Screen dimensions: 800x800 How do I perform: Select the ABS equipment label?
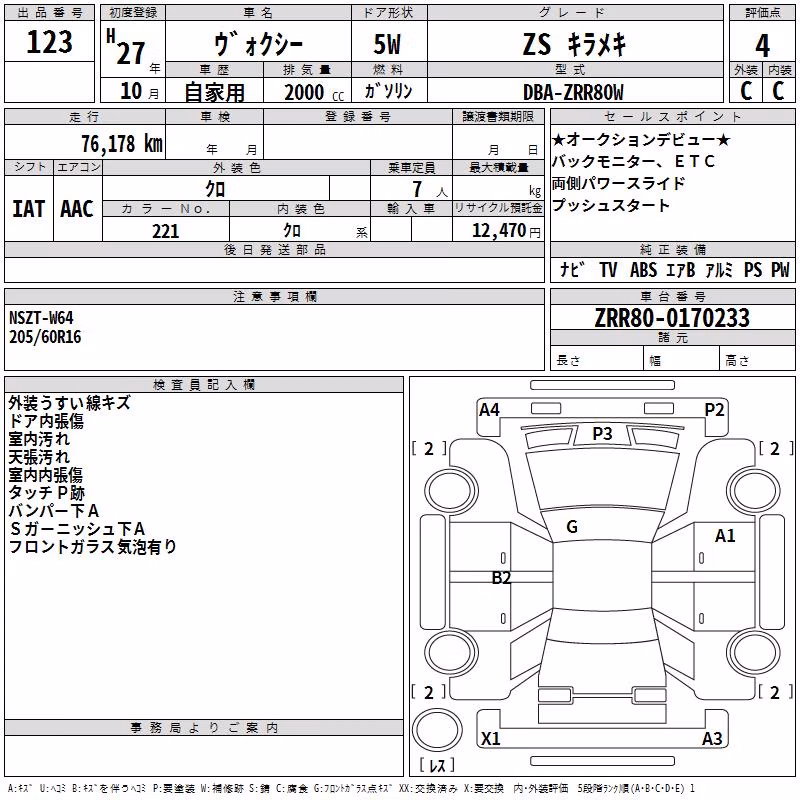tap(643, 270)
